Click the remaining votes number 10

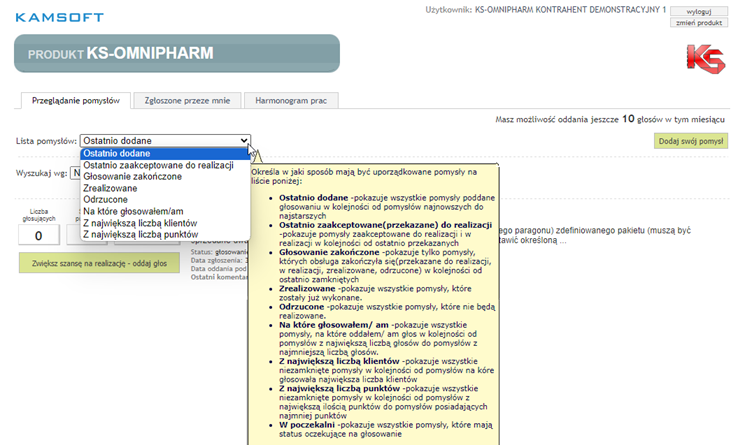pyautogui.click(x=628, y=119)
